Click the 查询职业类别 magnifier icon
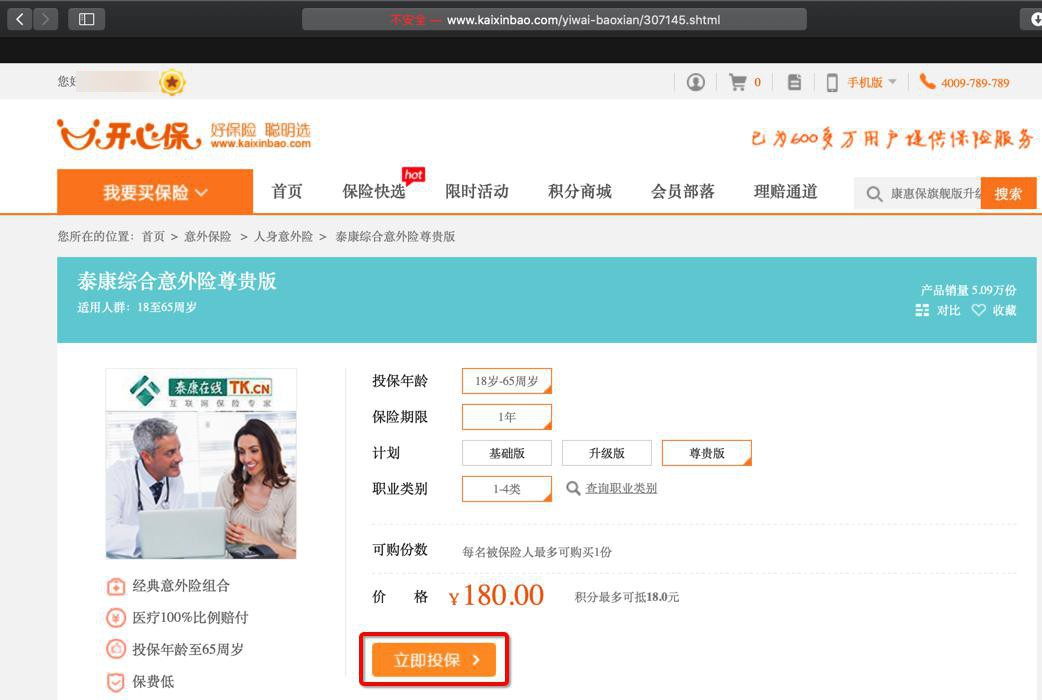Image resolution: width=1042 pixels, height=700 pixels. 573,489
